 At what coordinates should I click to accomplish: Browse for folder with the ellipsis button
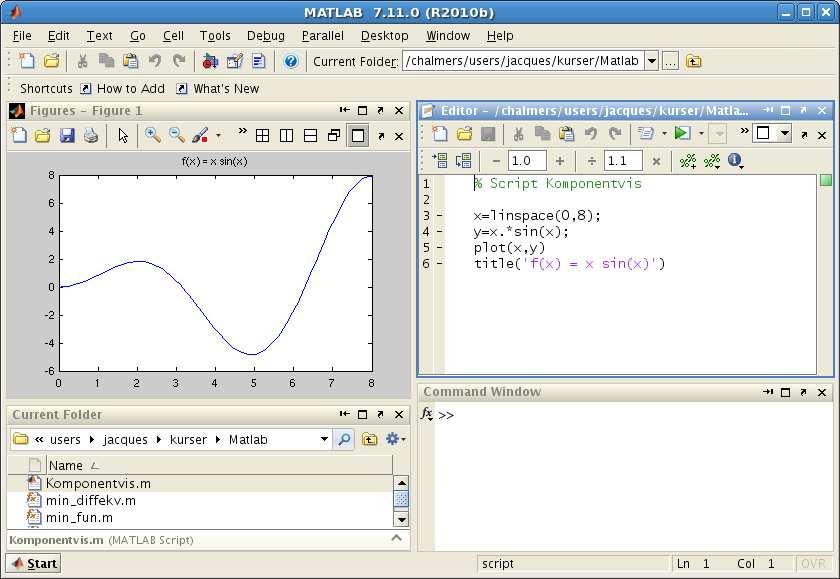click(670, 62)
